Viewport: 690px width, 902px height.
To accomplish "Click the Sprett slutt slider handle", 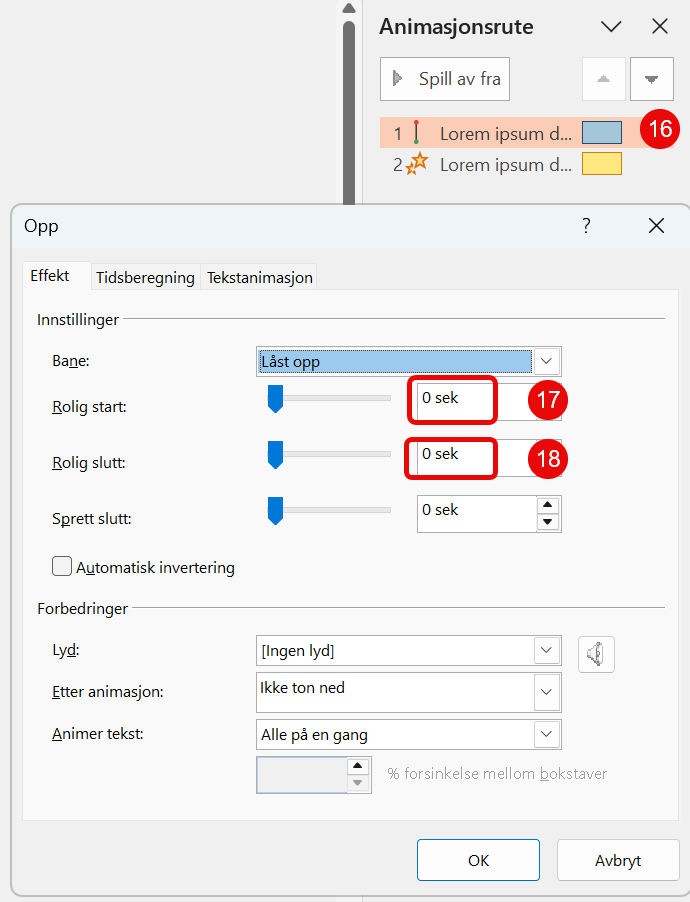I will [276, 511].
